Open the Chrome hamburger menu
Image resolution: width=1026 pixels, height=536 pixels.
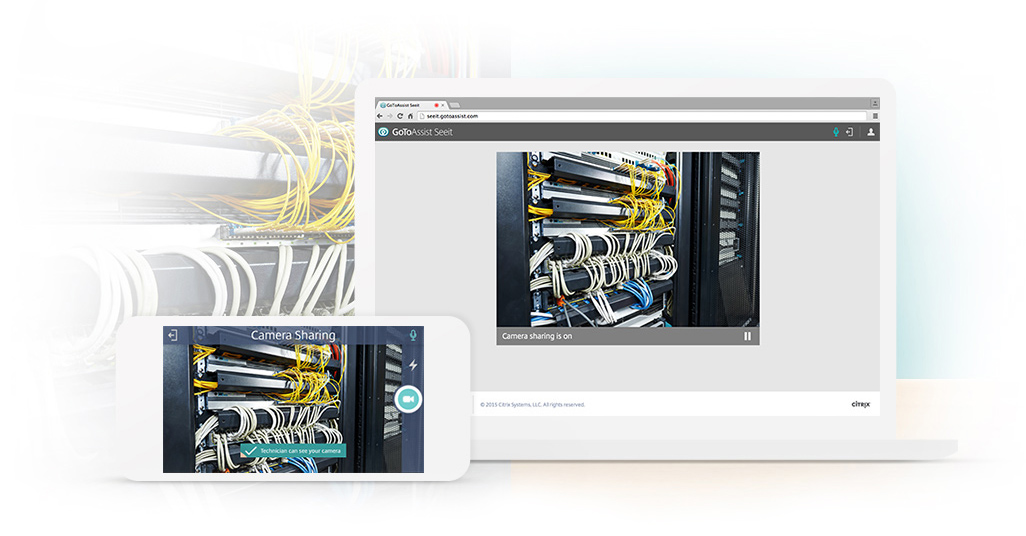coord(874,116)
